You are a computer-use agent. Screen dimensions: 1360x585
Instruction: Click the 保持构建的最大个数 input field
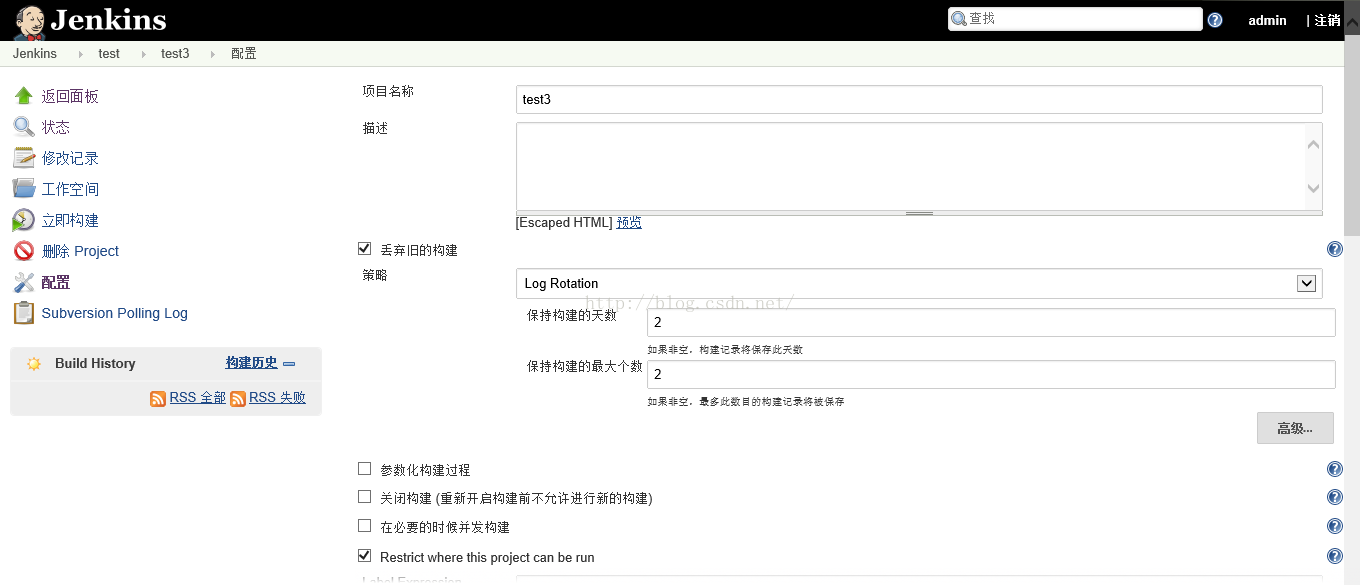click(x=991, y=374)
